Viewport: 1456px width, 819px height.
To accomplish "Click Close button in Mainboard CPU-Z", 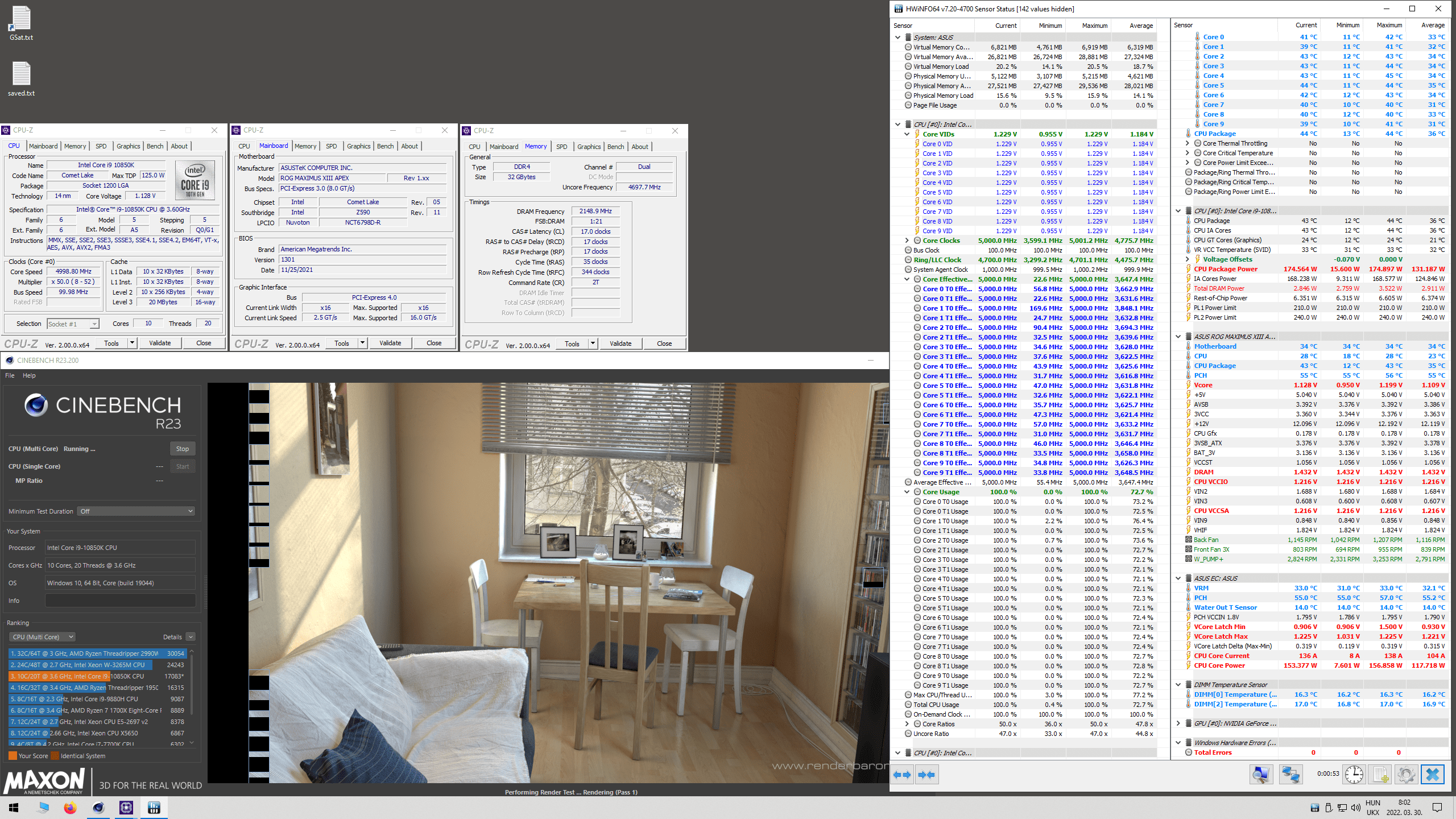I will coord(434,343).
